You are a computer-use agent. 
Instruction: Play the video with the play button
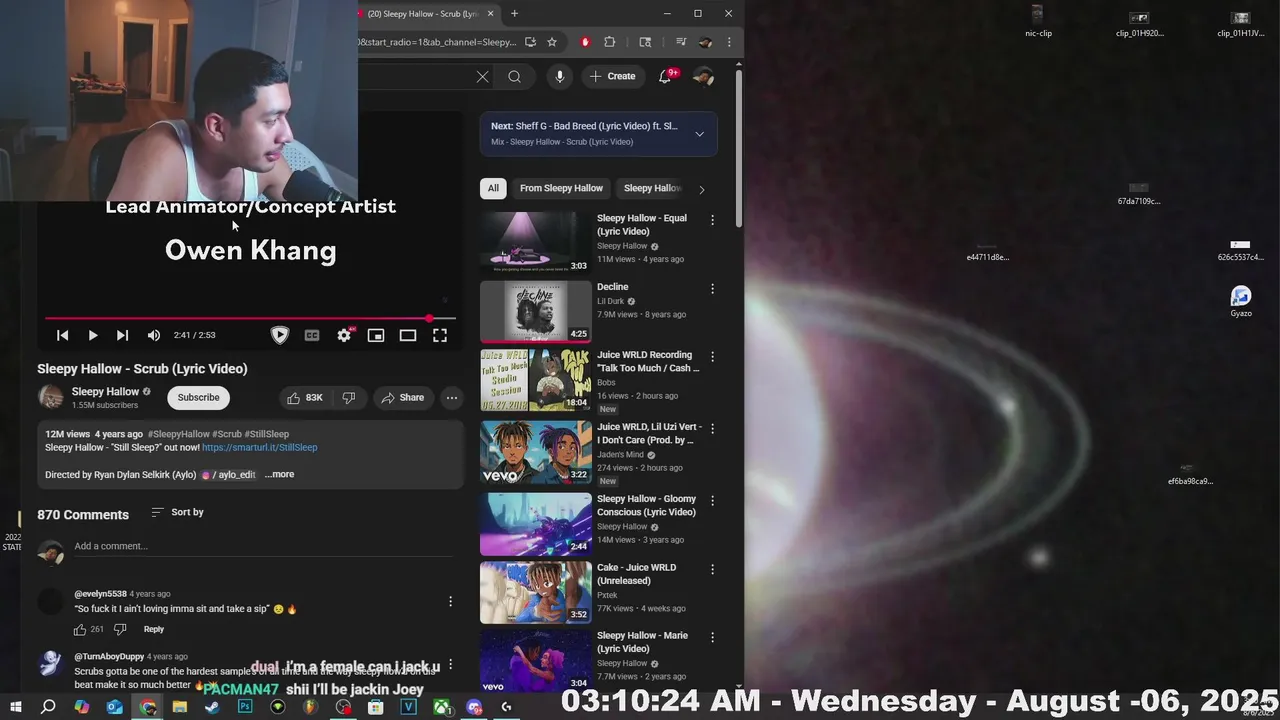coord(92,336)
